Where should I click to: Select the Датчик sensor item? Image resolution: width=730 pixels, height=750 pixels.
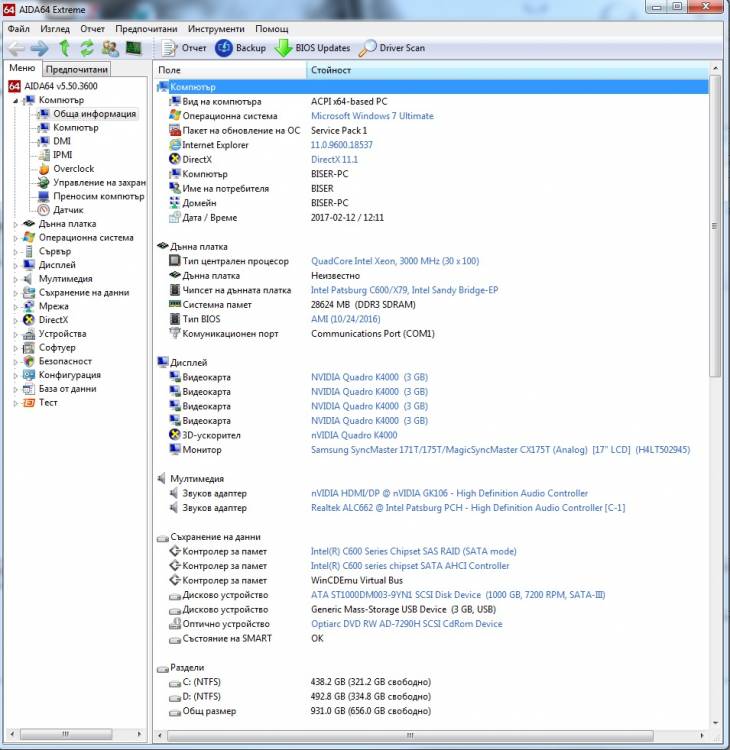click(60, 210)
